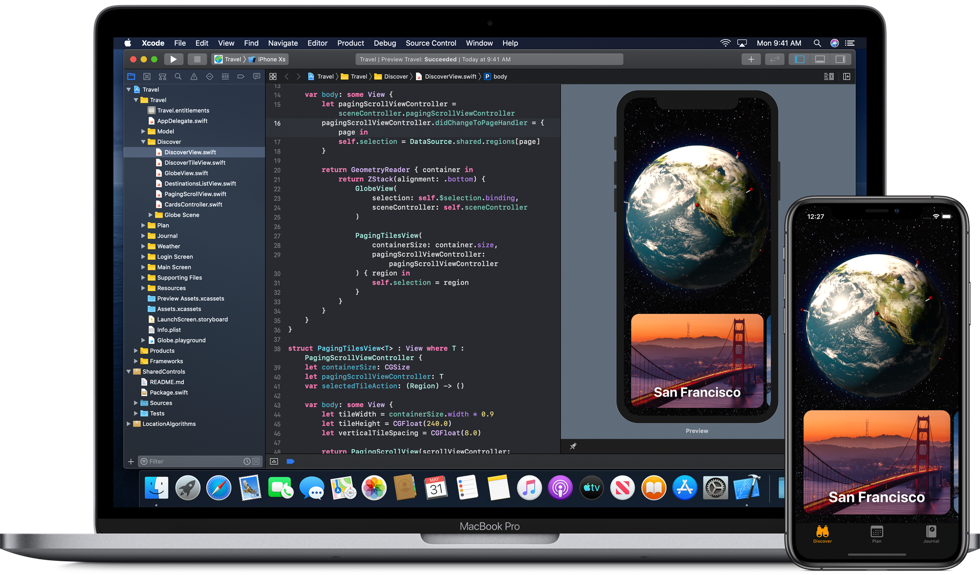Expand the Plan folder
Viewport: 980px width, 575px height.
click(143, 225)
